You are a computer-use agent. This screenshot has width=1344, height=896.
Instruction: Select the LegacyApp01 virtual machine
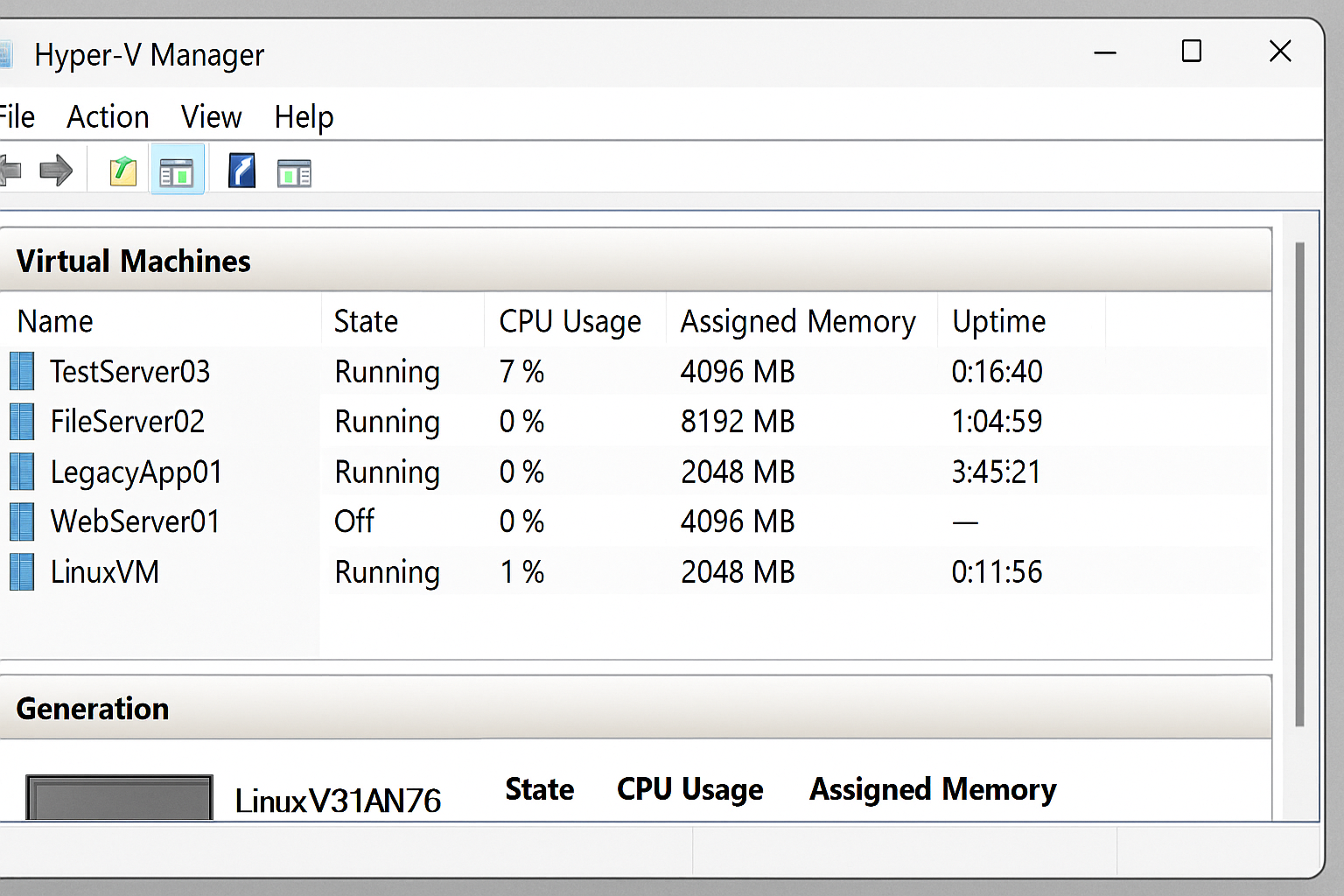coord(136,472)
